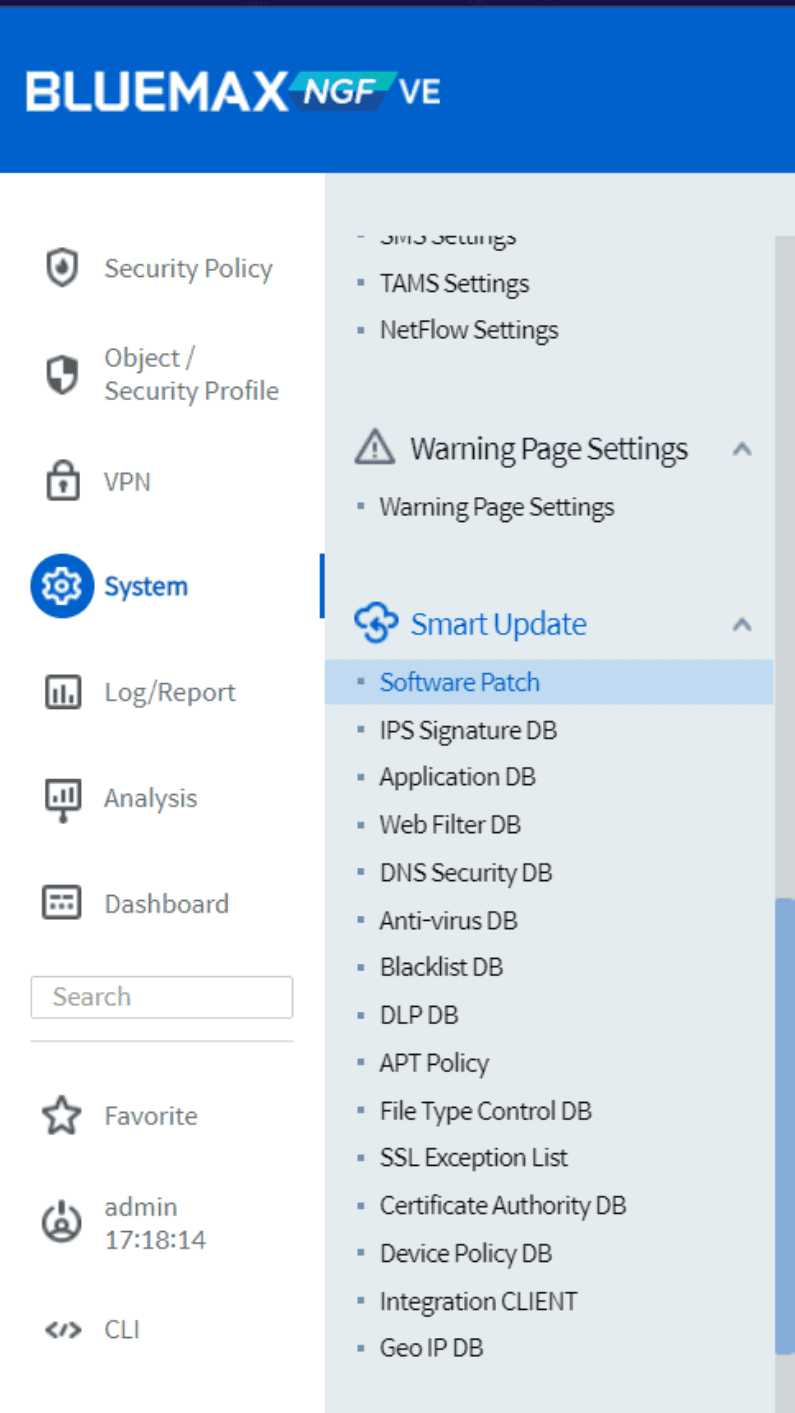Focus the Search input field
Image resolution: width=795 pixels, height=1413 pixels.
162,997
